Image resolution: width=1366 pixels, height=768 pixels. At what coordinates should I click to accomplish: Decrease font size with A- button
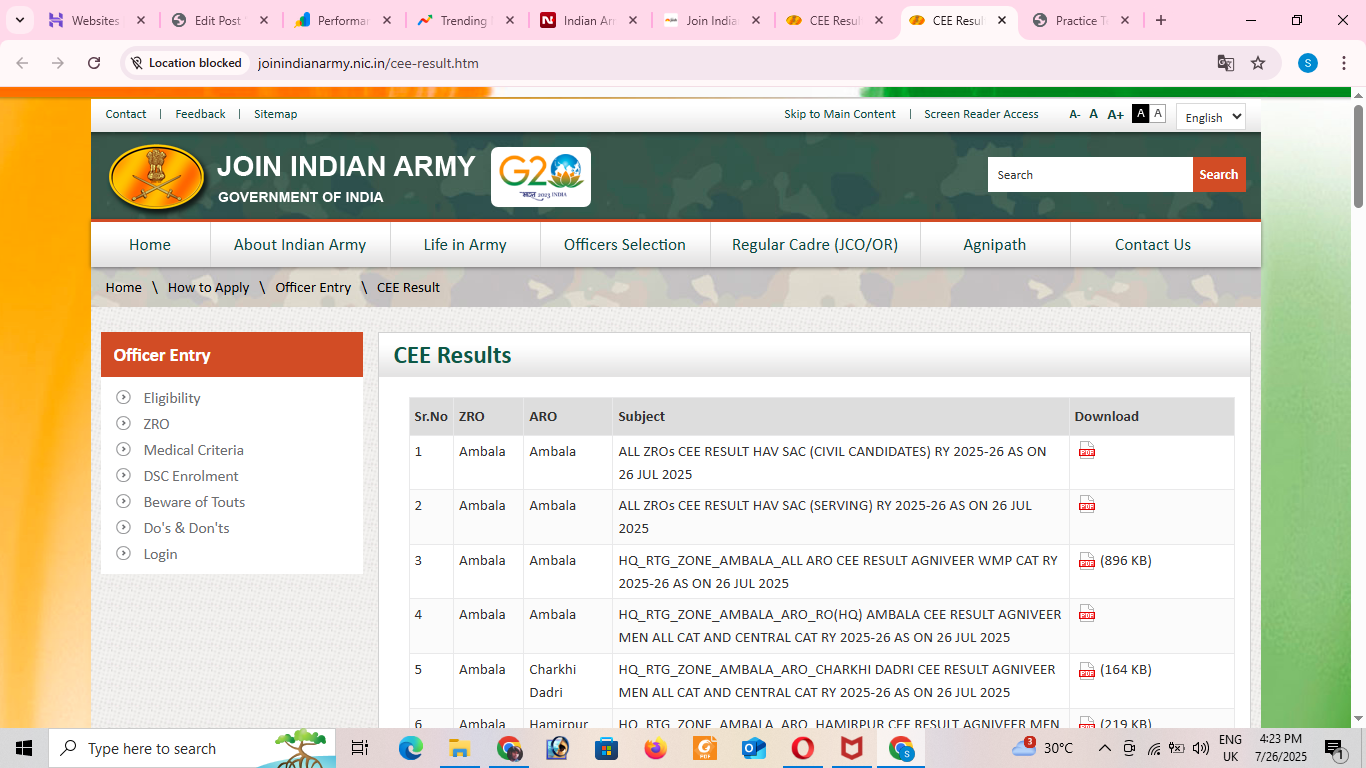(1075, 114)
